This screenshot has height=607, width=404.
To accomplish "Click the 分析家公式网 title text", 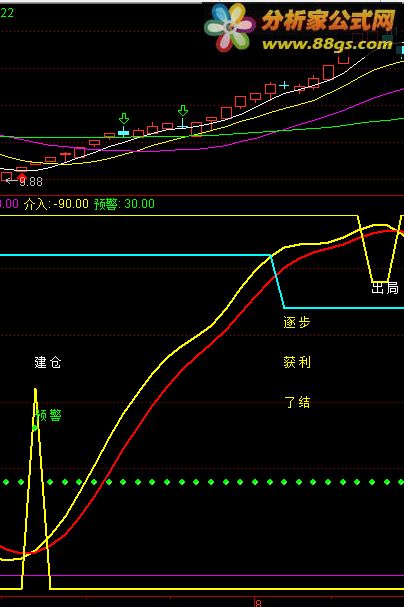I will pos(328,21).
